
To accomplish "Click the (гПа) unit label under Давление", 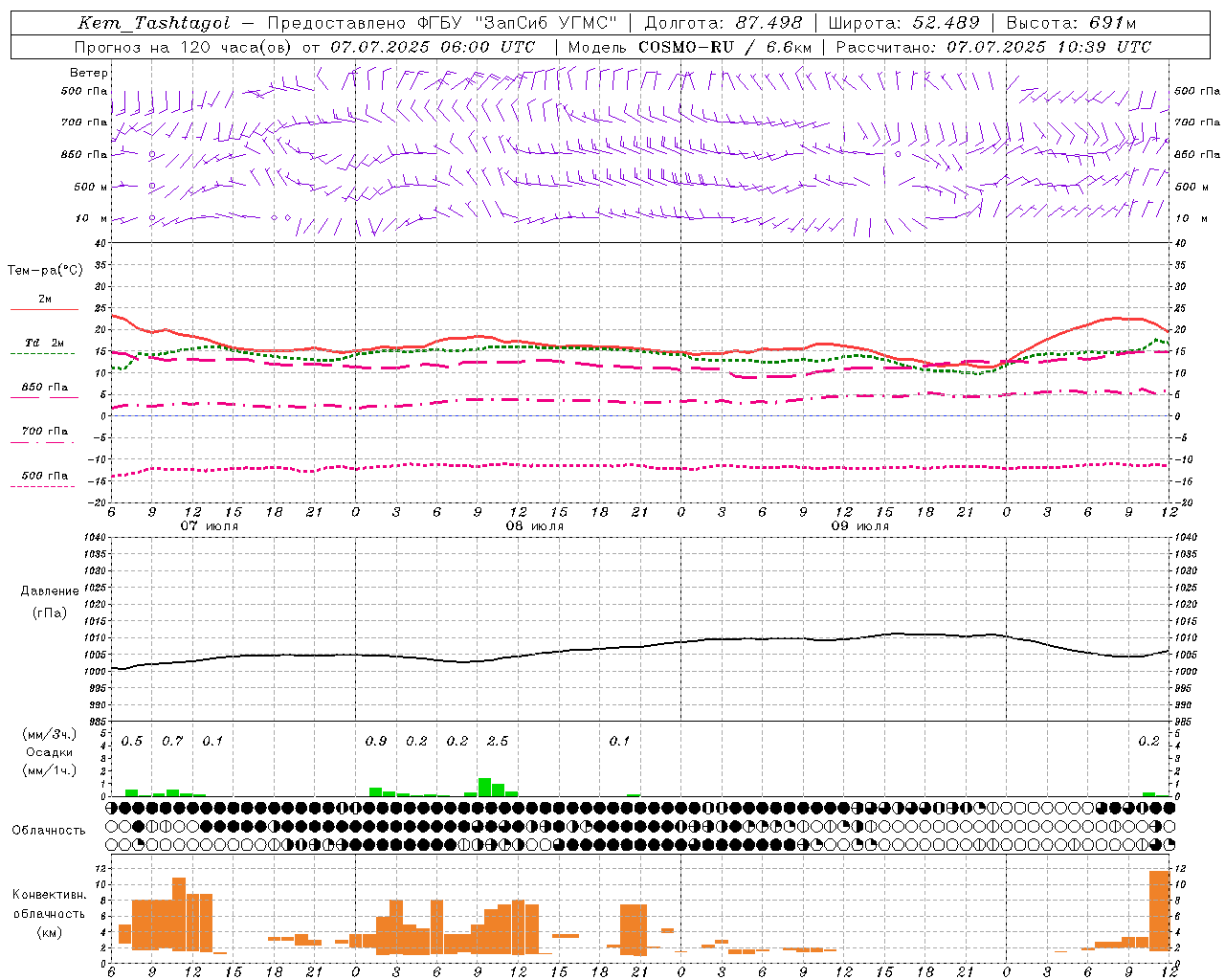I will (x=48, y=612).
